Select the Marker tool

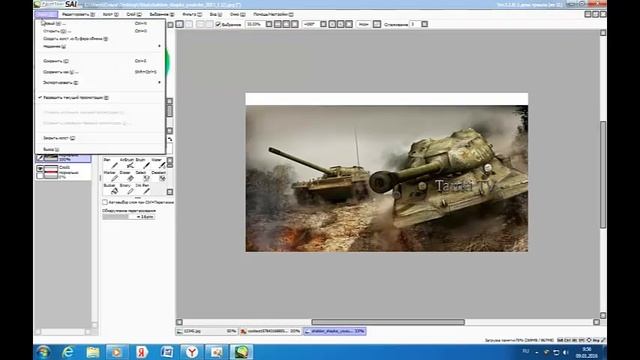tap(110, 176)
